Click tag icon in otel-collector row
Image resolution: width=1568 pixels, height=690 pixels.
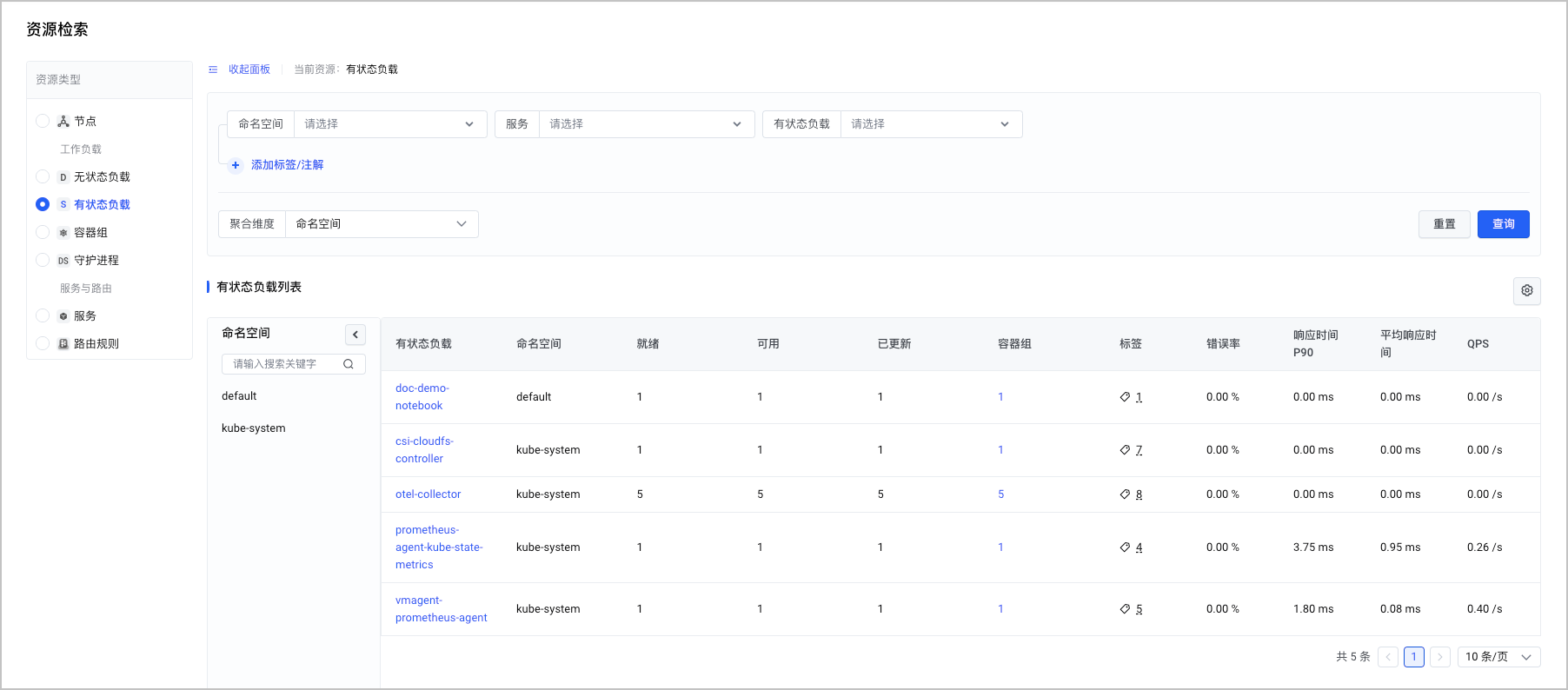pos(1125,494)
